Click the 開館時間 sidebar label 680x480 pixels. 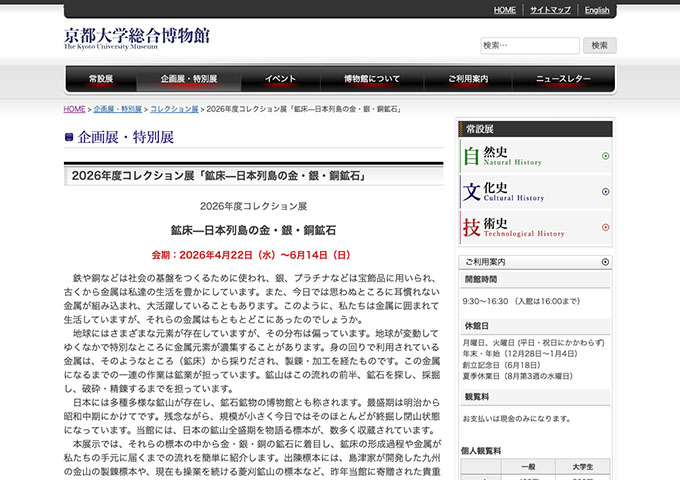pos(481,279)
